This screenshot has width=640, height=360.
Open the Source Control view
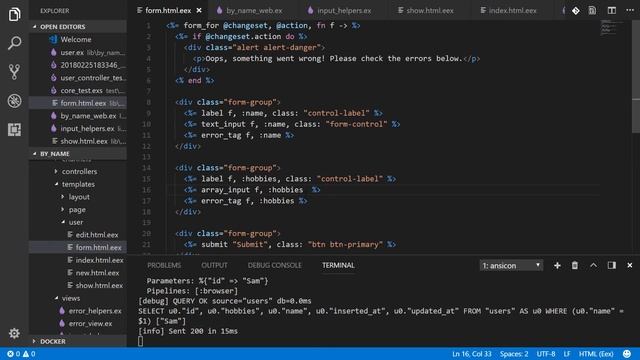(x=14, y=72)
